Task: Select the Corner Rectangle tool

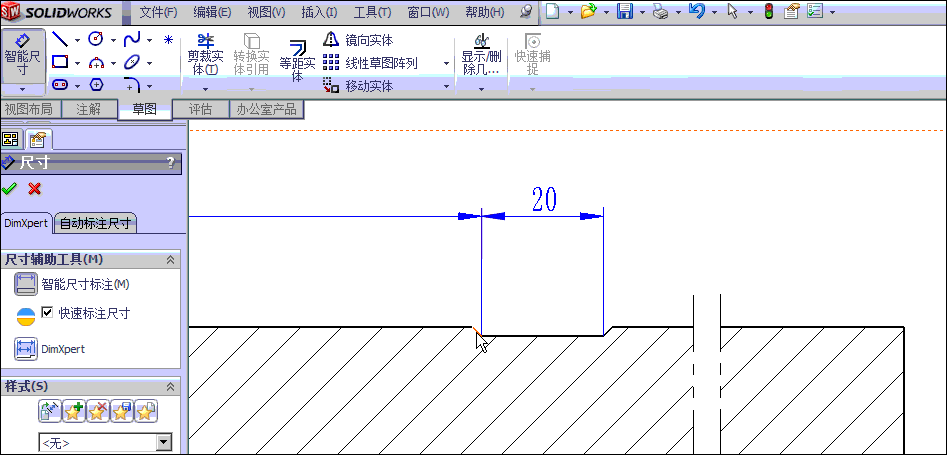Action: (59, 62)
